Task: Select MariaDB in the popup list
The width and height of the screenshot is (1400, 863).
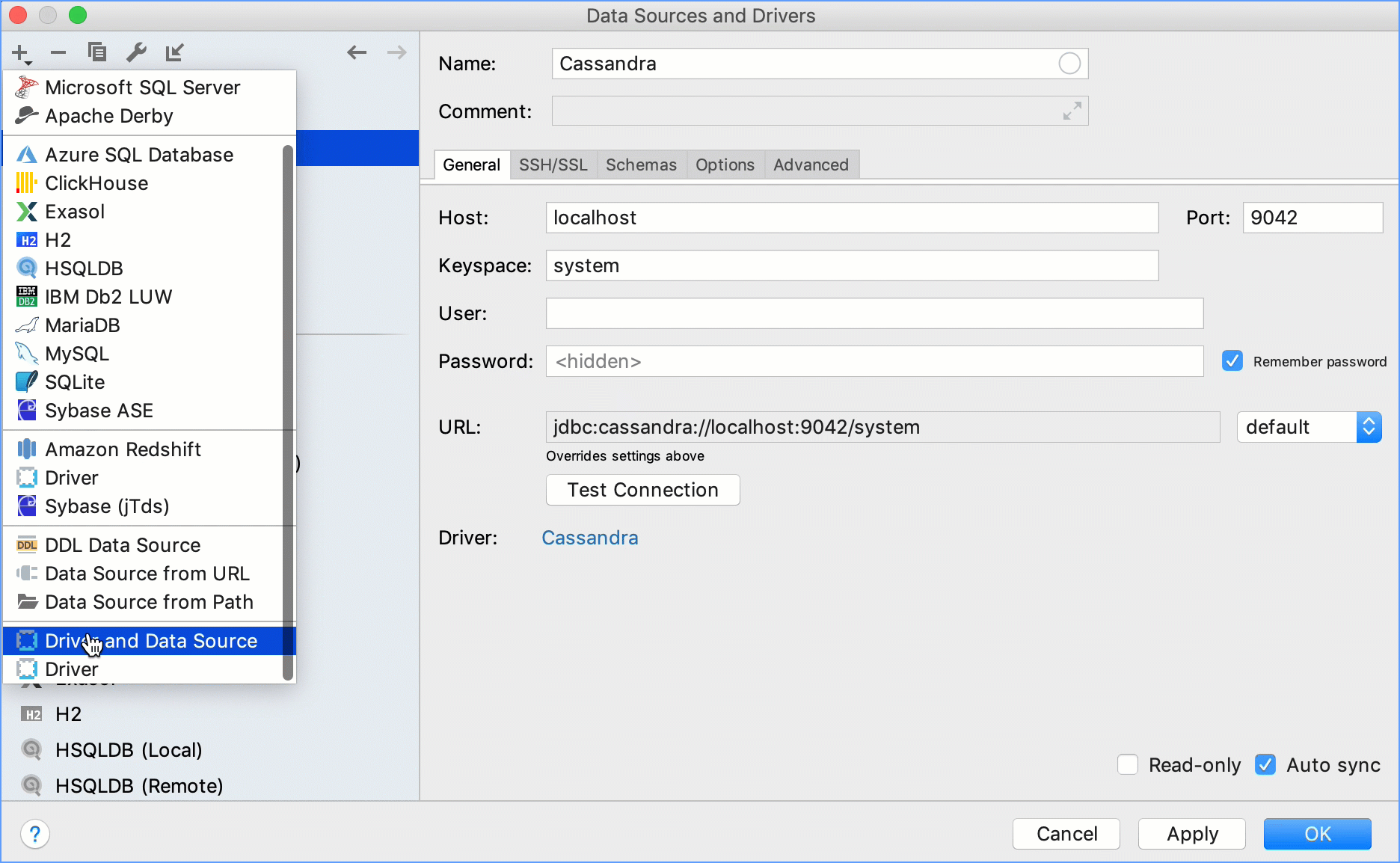Action: tap(144, 325)
